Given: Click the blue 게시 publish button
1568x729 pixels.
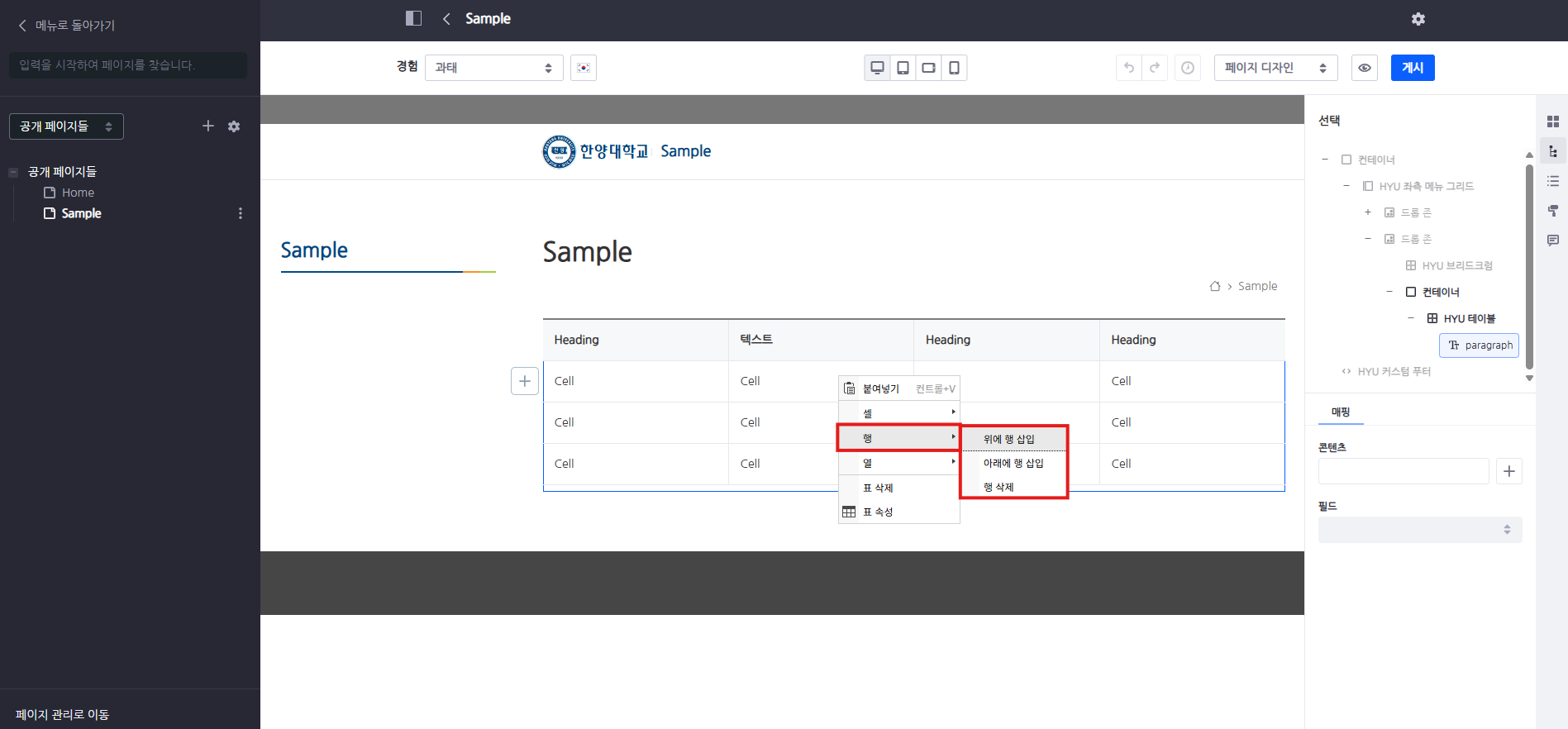Looking at the screenshot, I should click(x=1412, y=68).
